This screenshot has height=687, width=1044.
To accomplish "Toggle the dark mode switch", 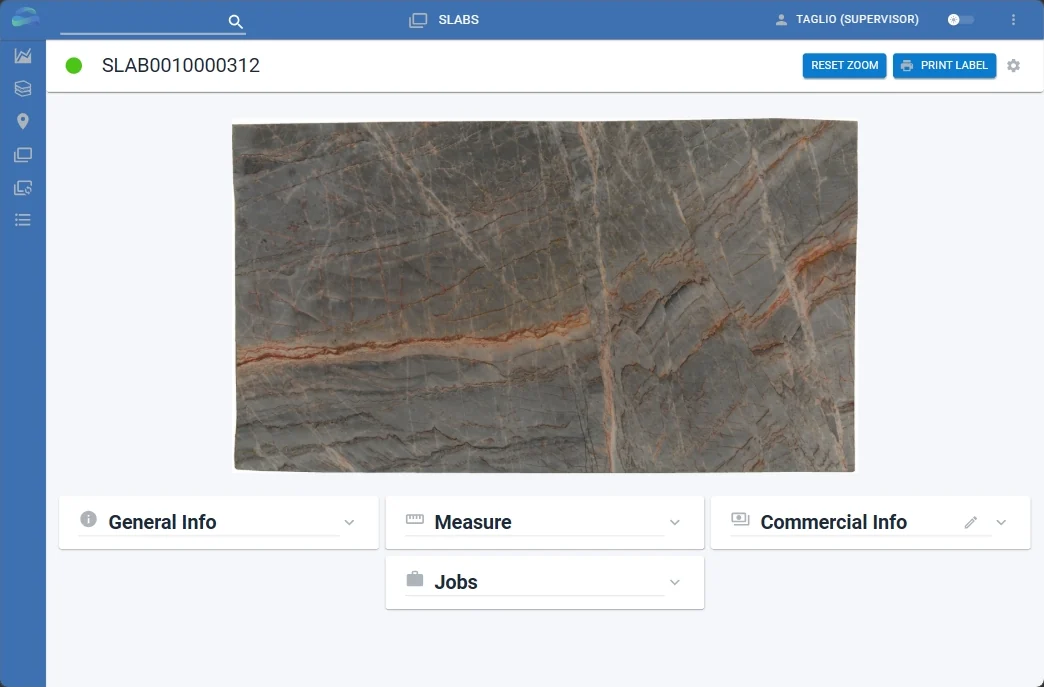I will point(960,20).
